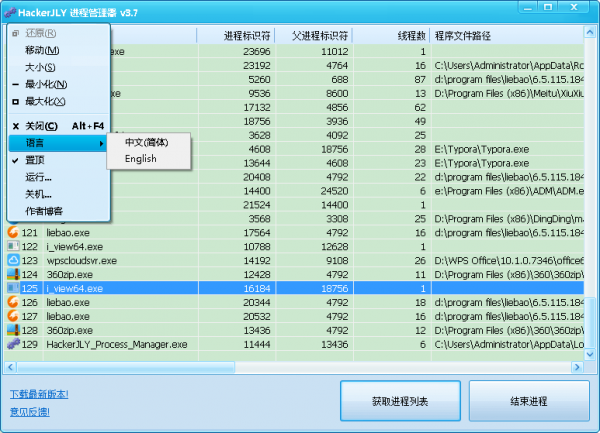Select 移动(M) from the system menu

(x=59, y=50)
